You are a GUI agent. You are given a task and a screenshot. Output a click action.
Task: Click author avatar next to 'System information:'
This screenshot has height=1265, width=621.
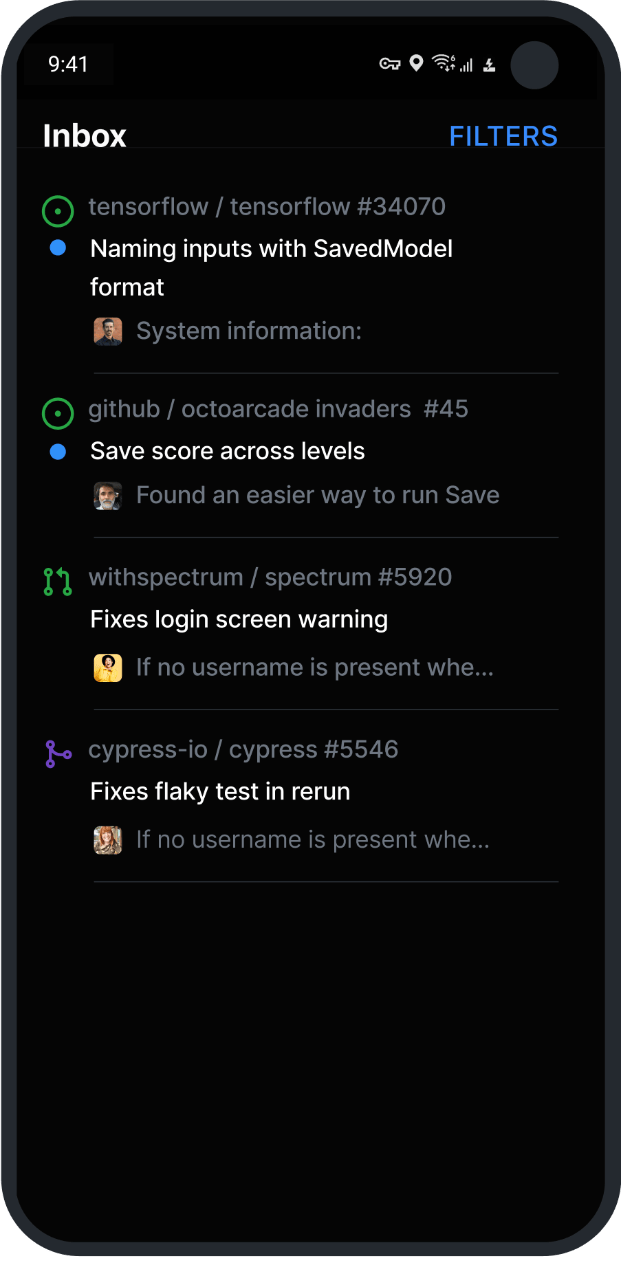tap(108, 331)
